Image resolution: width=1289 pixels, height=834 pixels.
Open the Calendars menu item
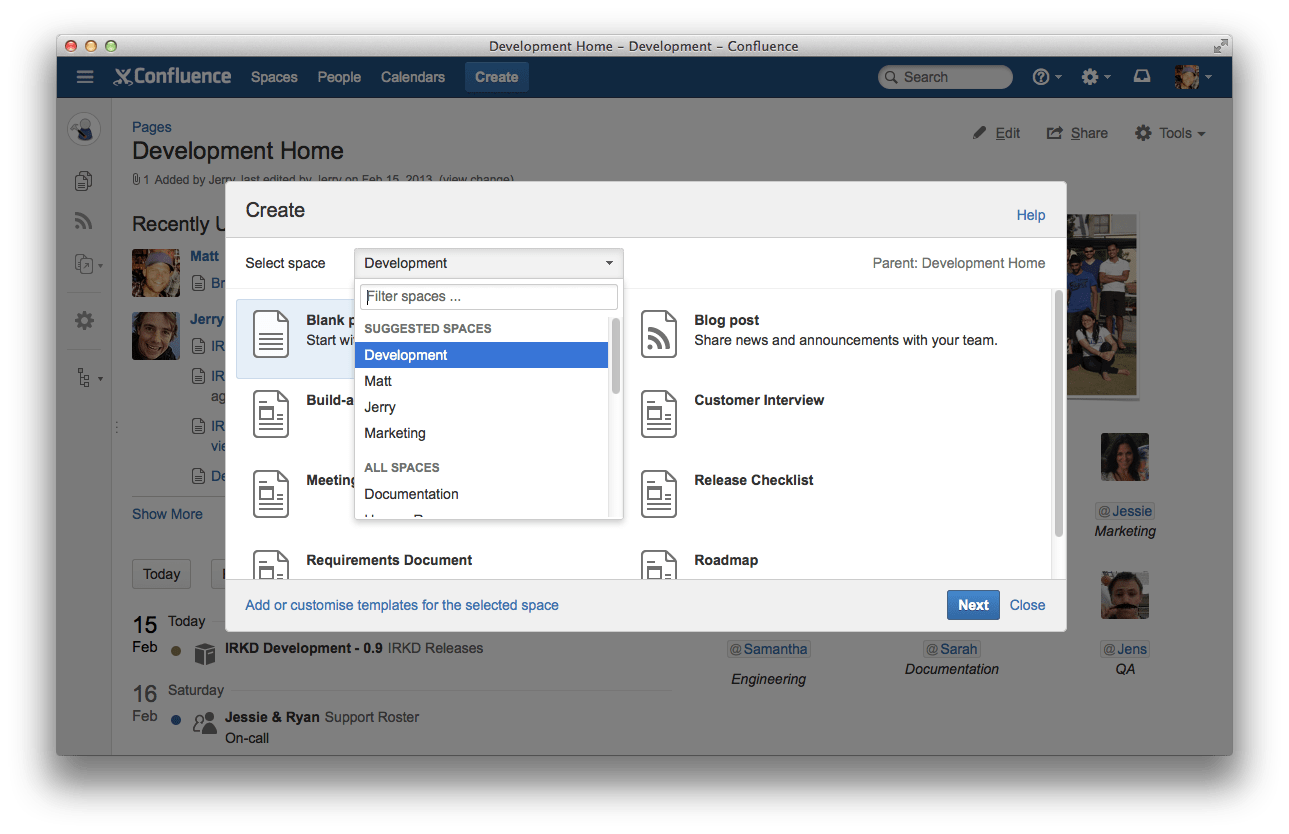point(412,76)
